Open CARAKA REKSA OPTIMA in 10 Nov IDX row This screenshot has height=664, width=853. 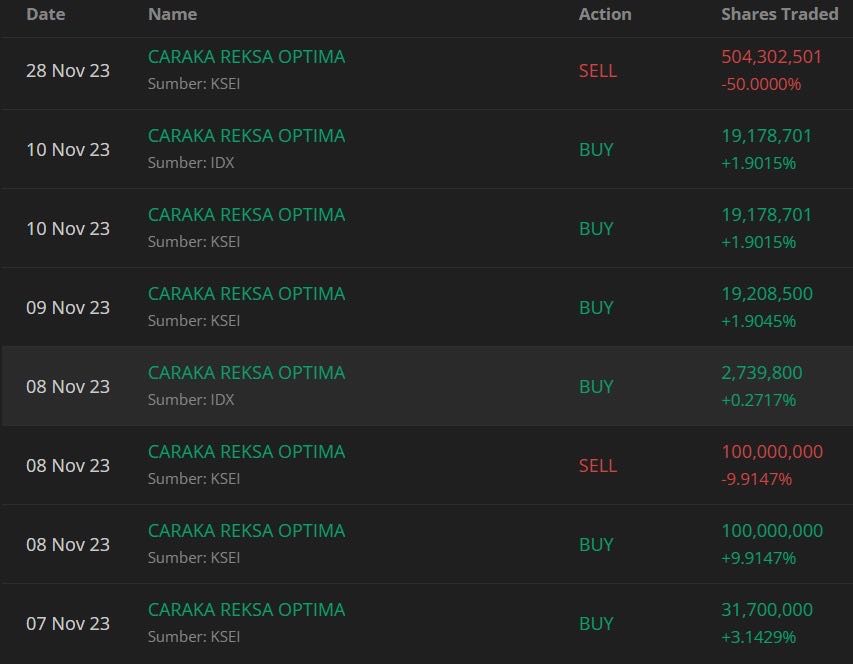click(x=246, y=136)
